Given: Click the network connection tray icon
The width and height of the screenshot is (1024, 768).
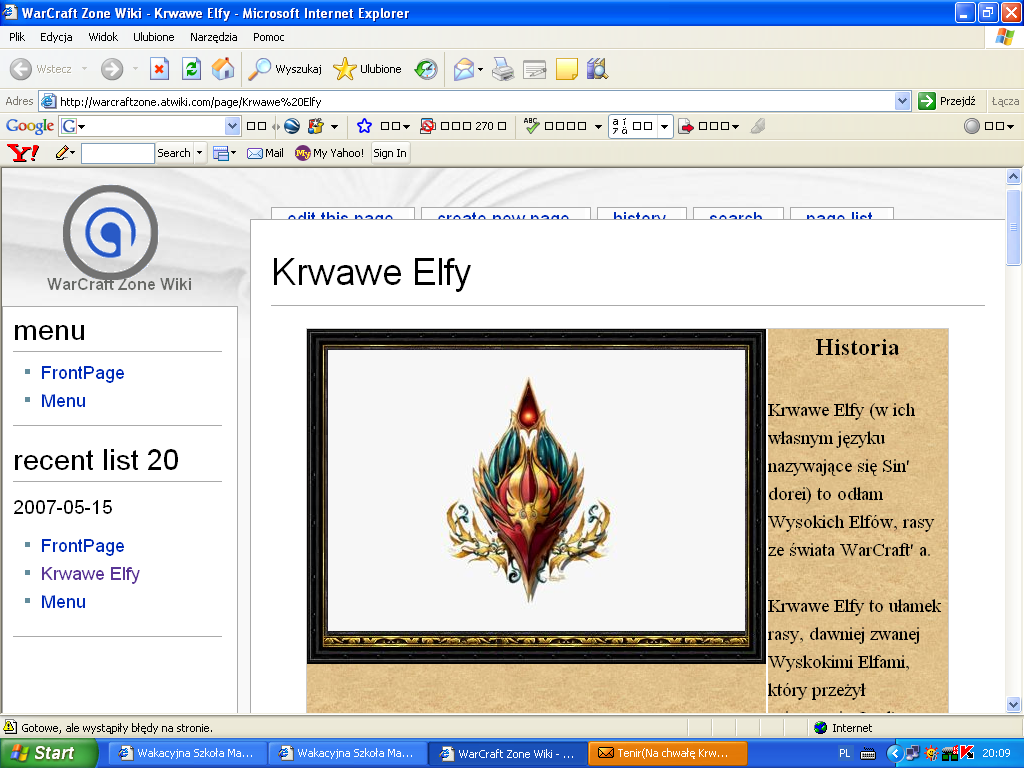Looking at the screenshot, I should tap(913, 753).
